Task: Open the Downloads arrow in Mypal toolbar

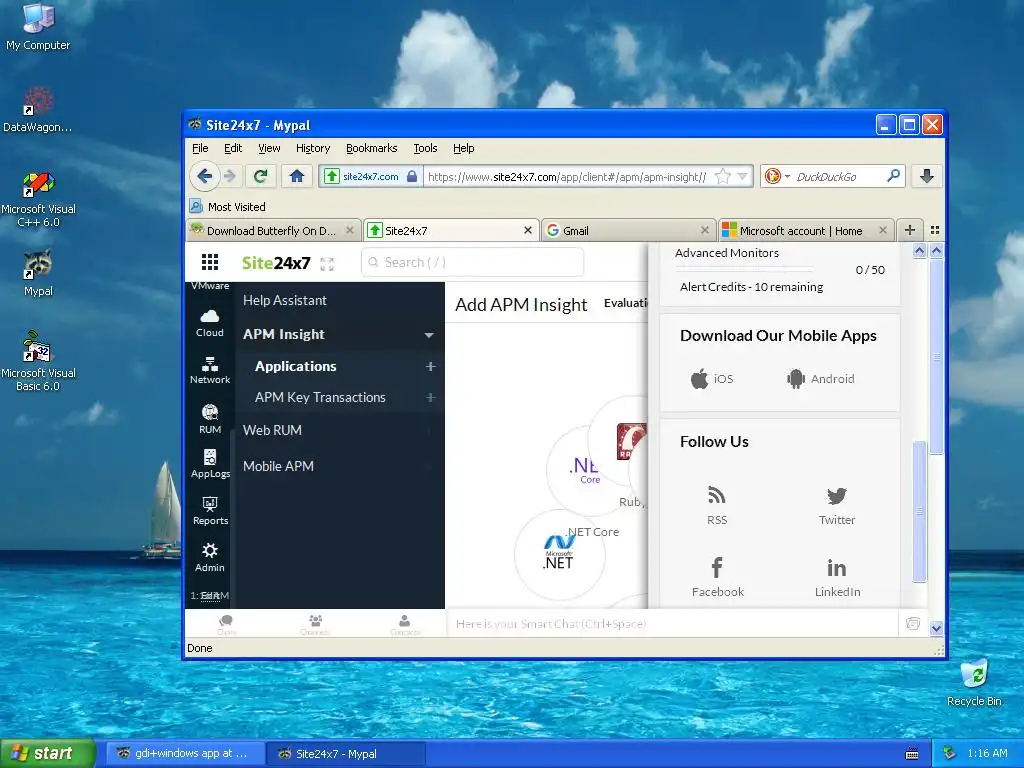Action: [926, 176]
